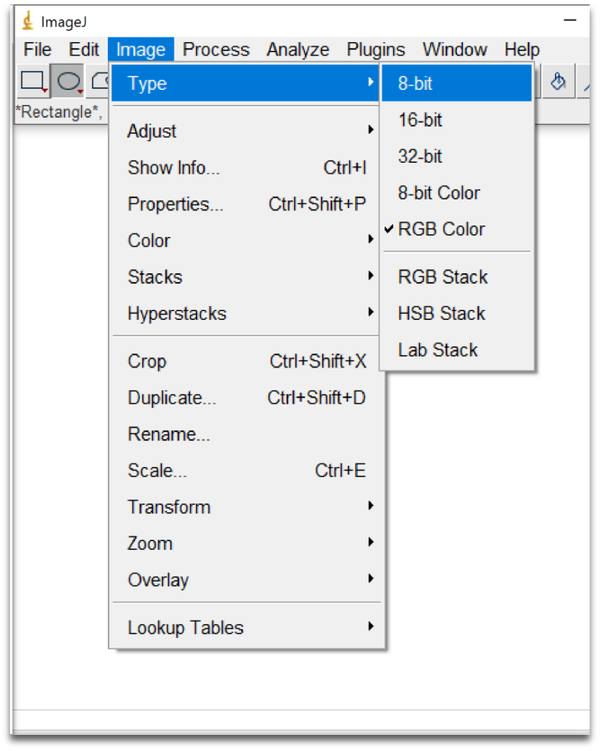Choose the 32-bit image type
The height and width of the screenshot is (751, 600).
pyautogui.click(x=420, y=156)
